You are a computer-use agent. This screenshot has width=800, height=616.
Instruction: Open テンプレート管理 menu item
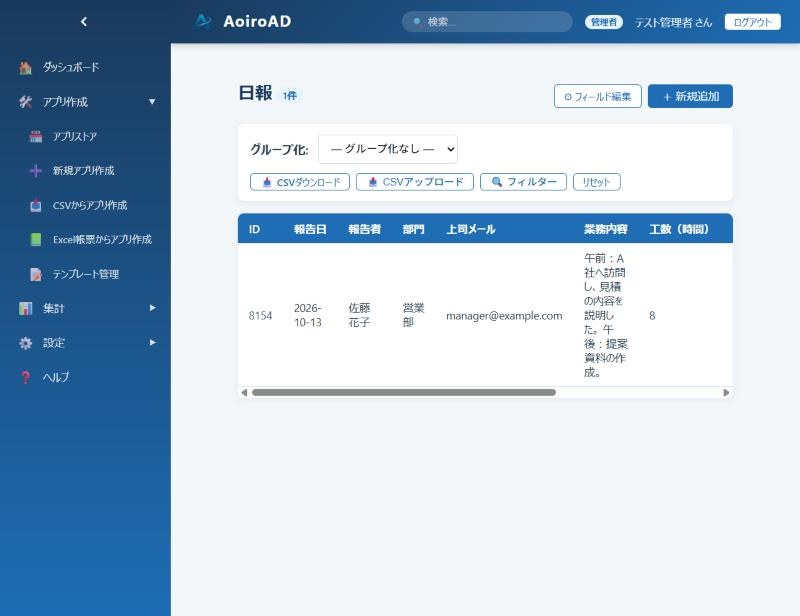tap(85, 274)
